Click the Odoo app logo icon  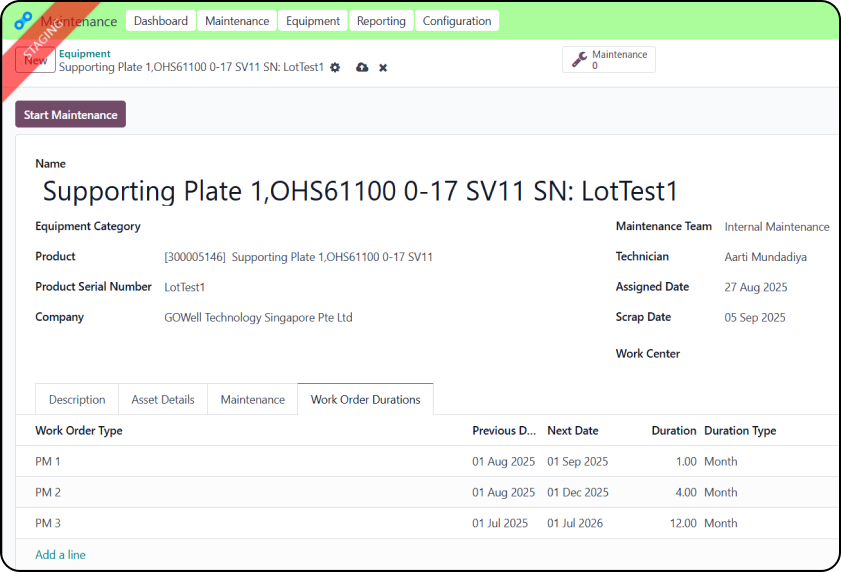(x=24, y=21)
